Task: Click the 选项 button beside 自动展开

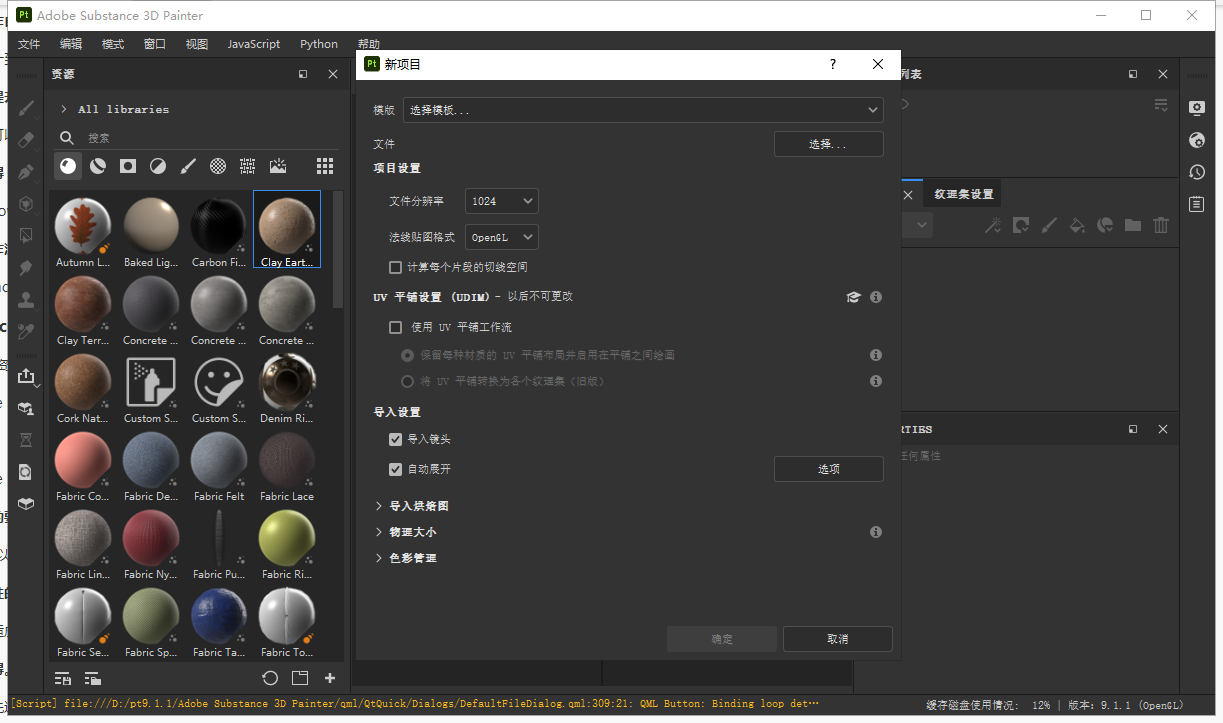Action: [828, 469]
